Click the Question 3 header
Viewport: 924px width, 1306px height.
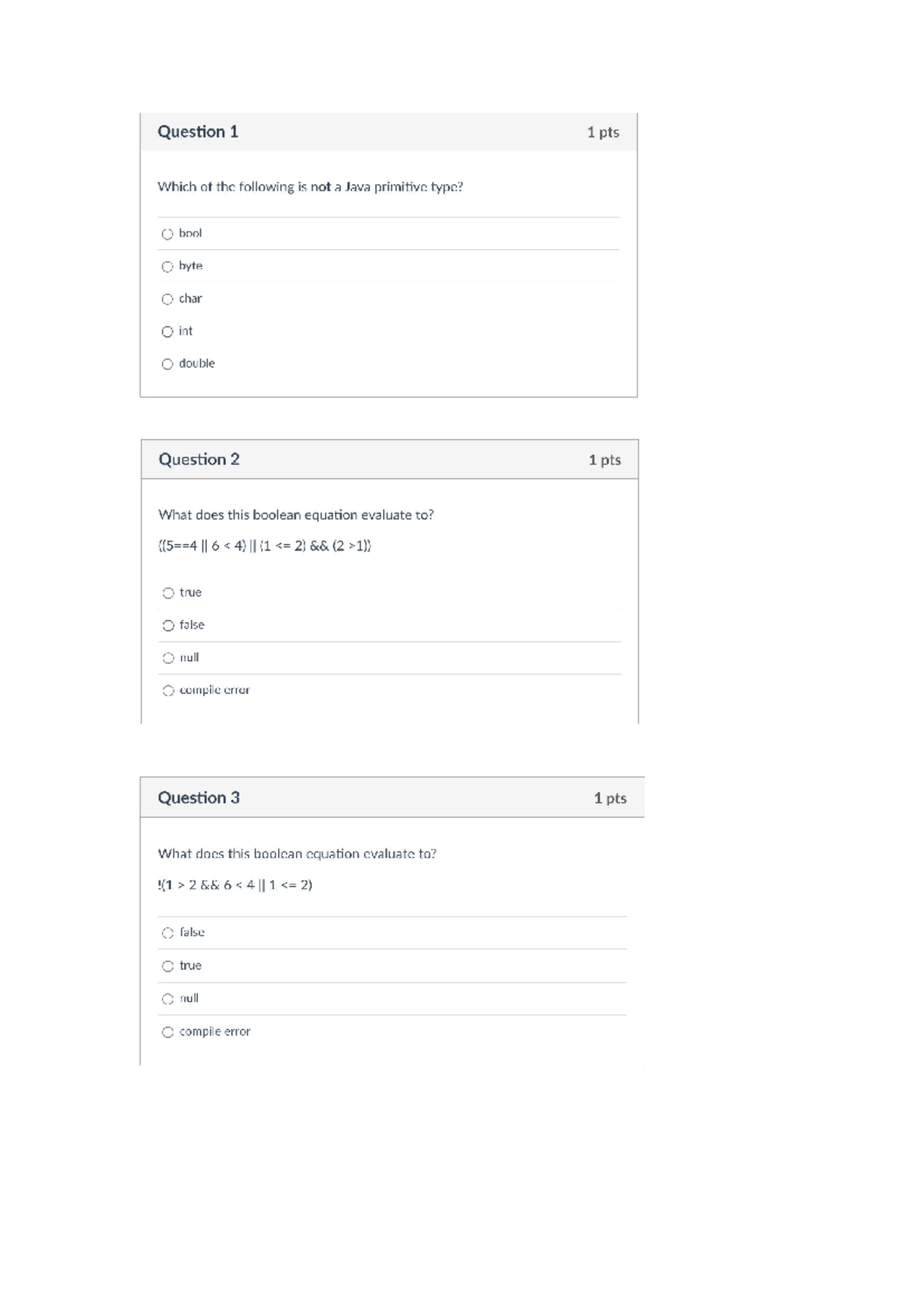[x=199, y=799]
